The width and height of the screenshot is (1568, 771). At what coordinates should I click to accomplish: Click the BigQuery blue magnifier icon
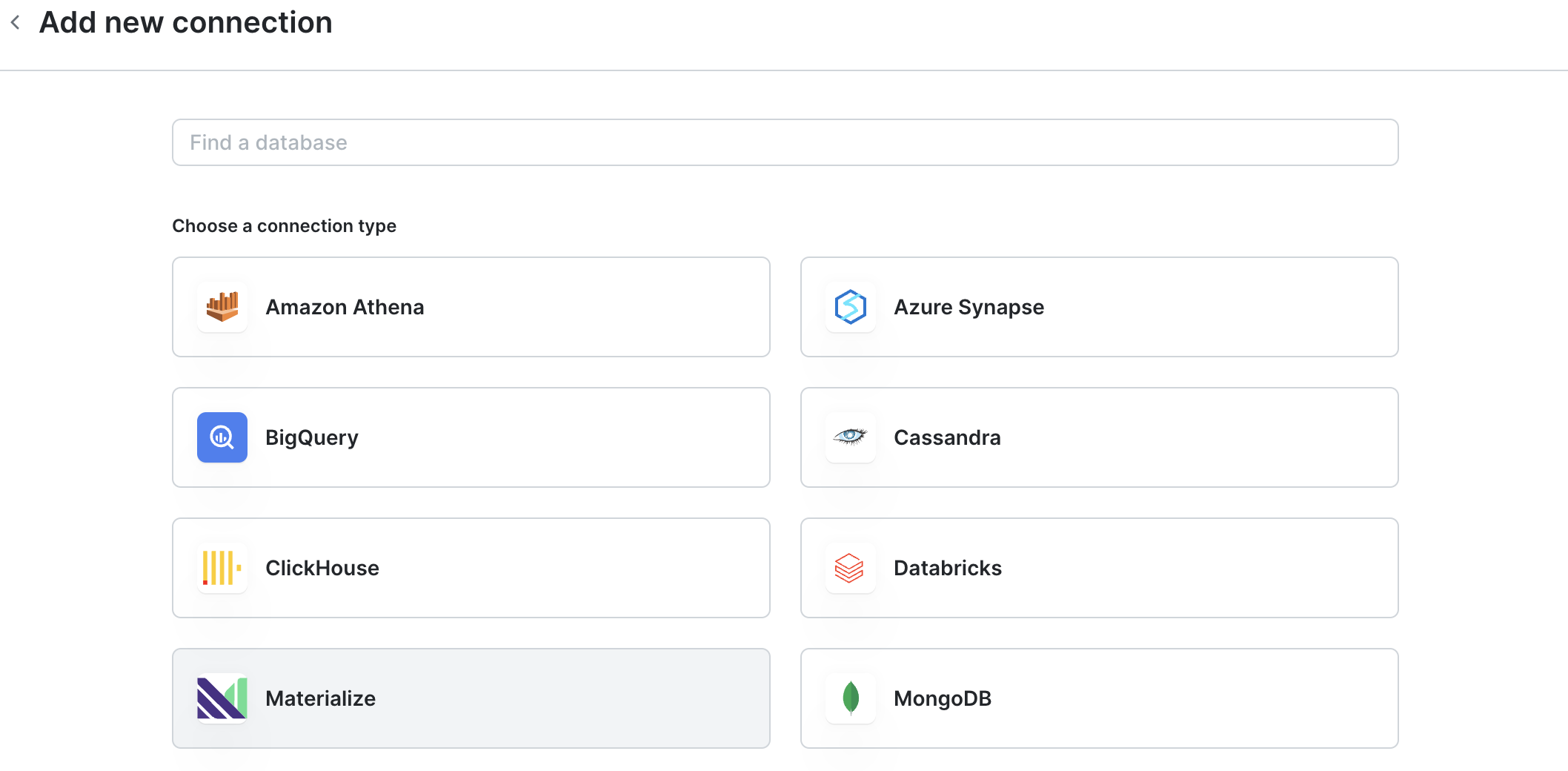(x=222, y=437)
